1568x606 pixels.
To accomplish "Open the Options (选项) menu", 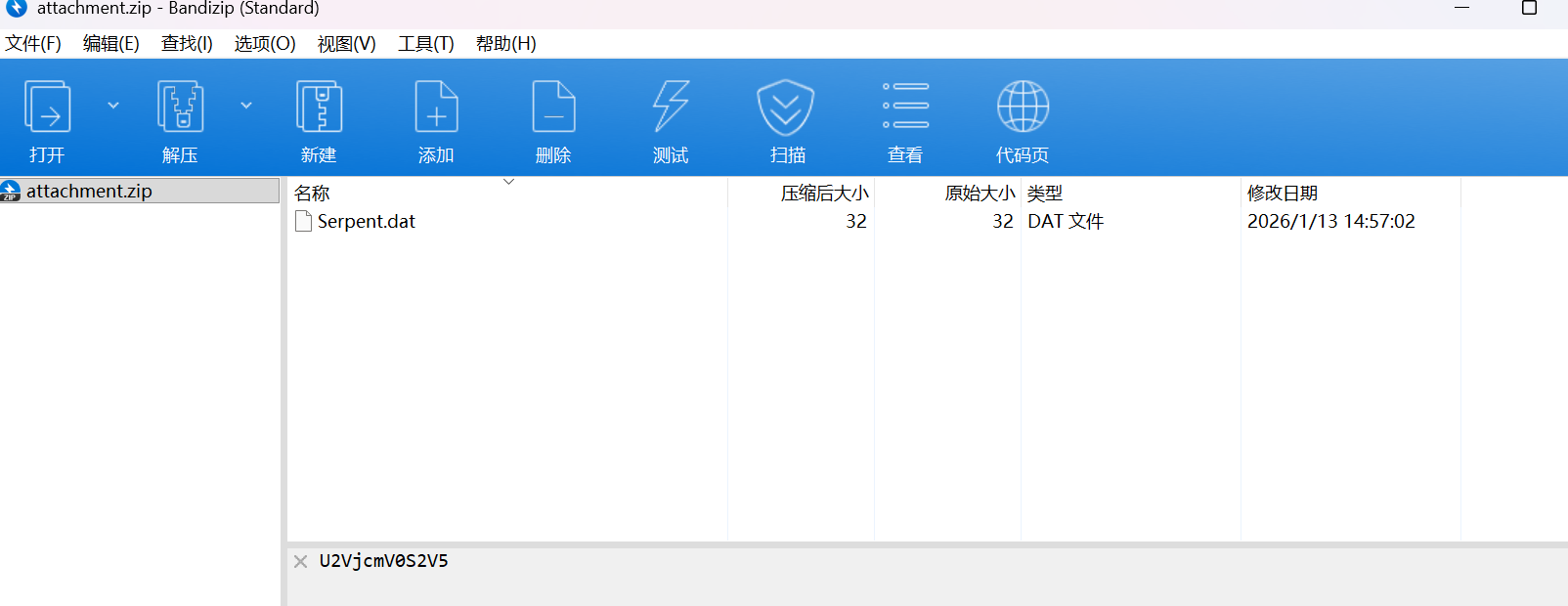I will [264, 44].
